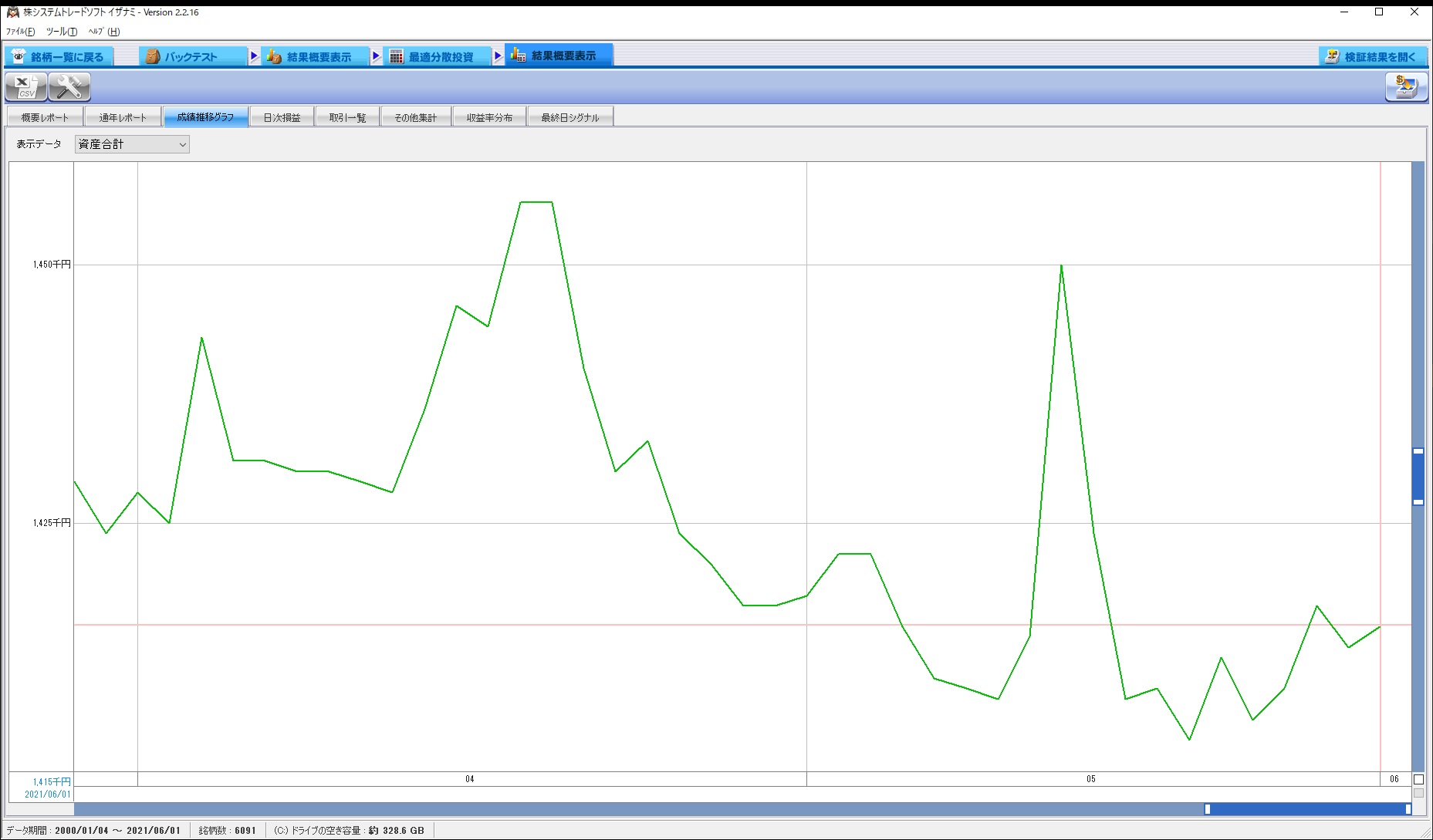Click the vertical zoom scrollbar thumb

point(1418,476)
